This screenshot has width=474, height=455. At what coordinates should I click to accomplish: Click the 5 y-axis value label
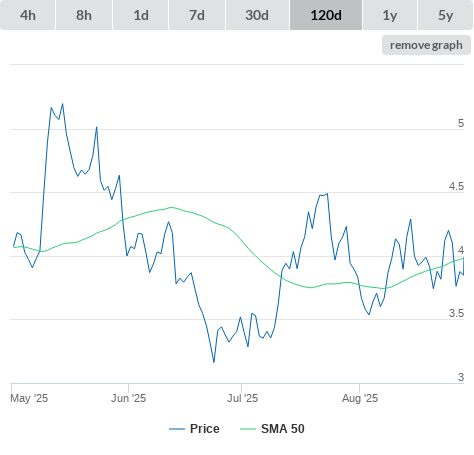tap(461, 123)
